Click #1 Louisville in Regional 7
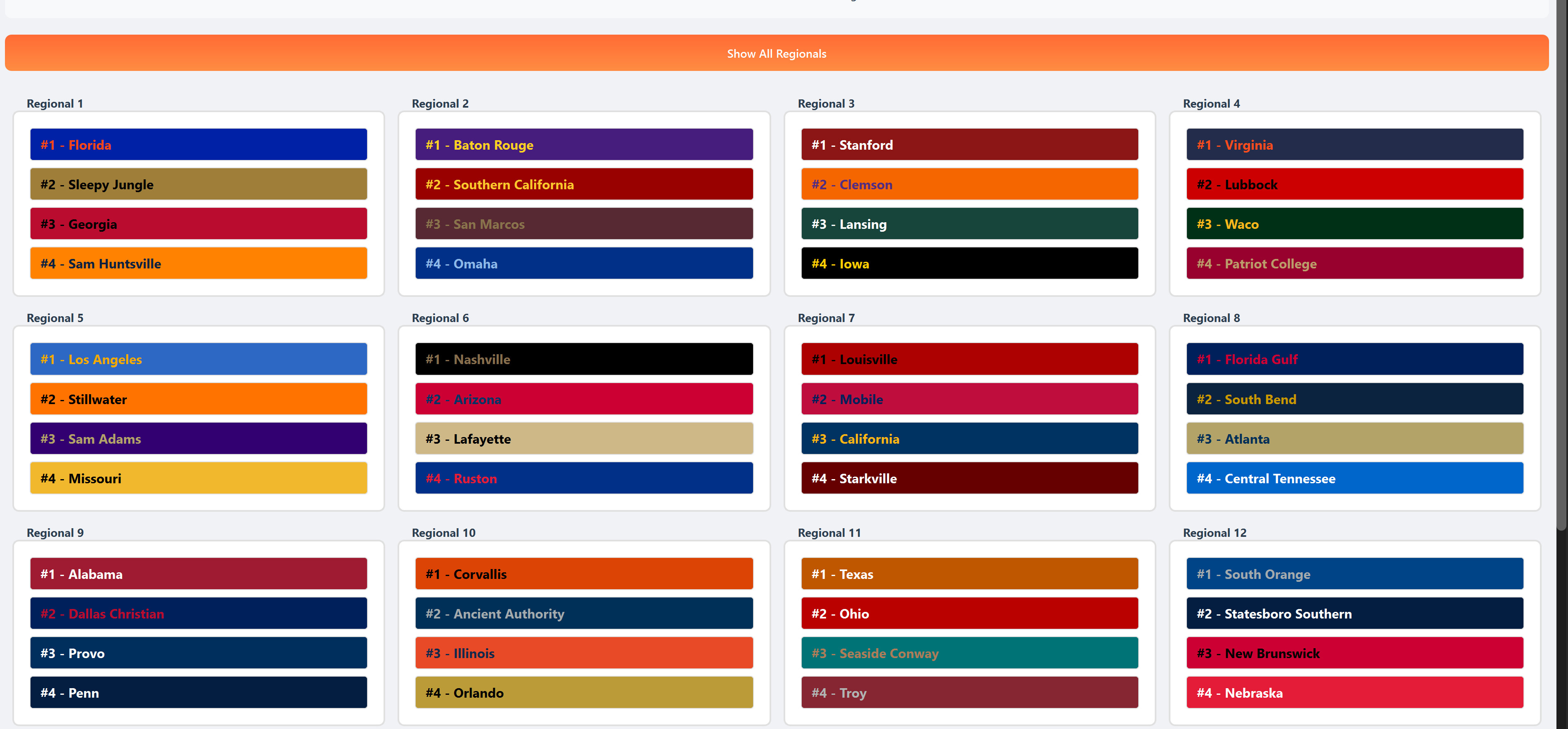 coord(969,359)
